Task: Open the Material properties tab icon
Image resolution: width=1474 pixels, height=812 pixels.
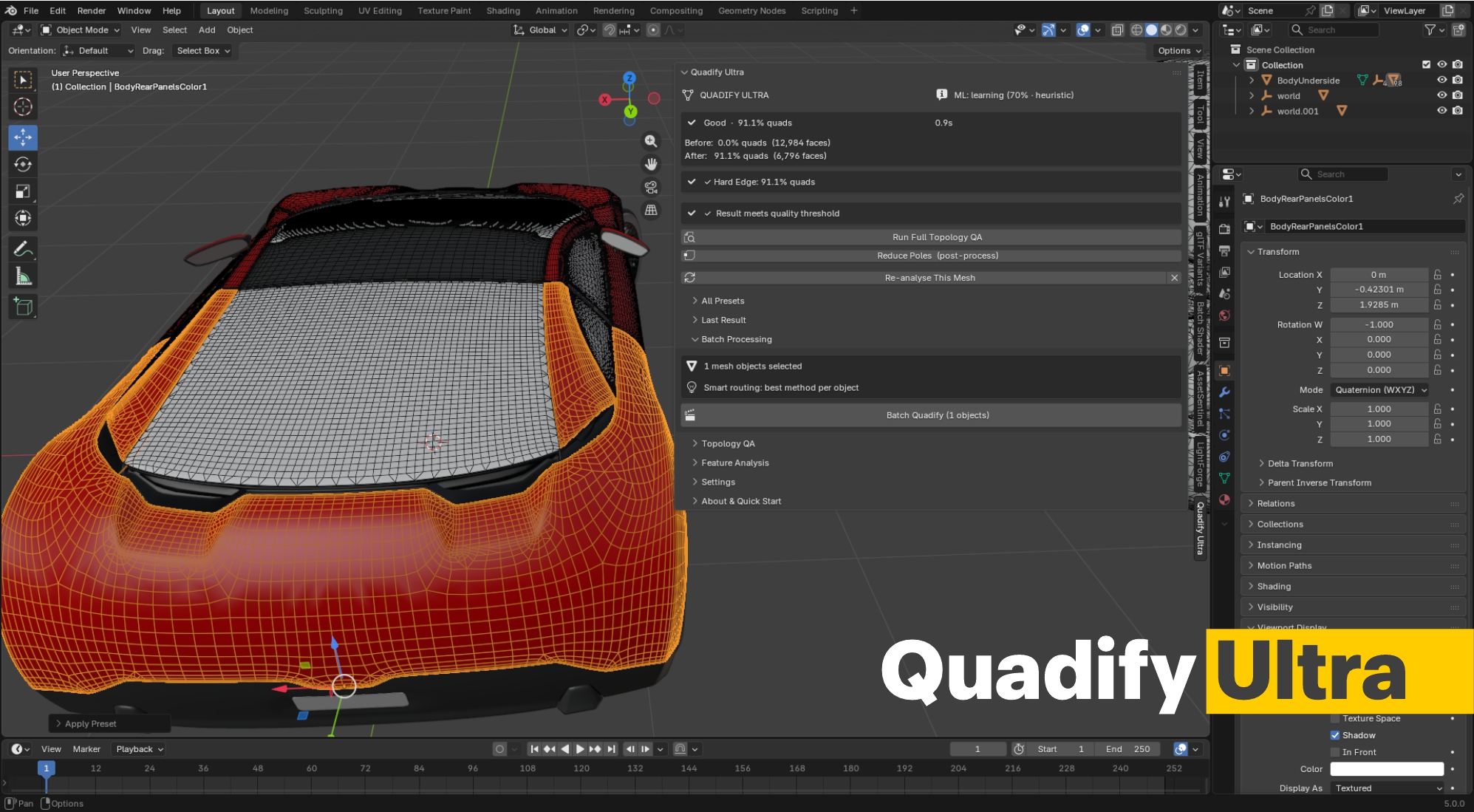Action: pos(1224,499)
